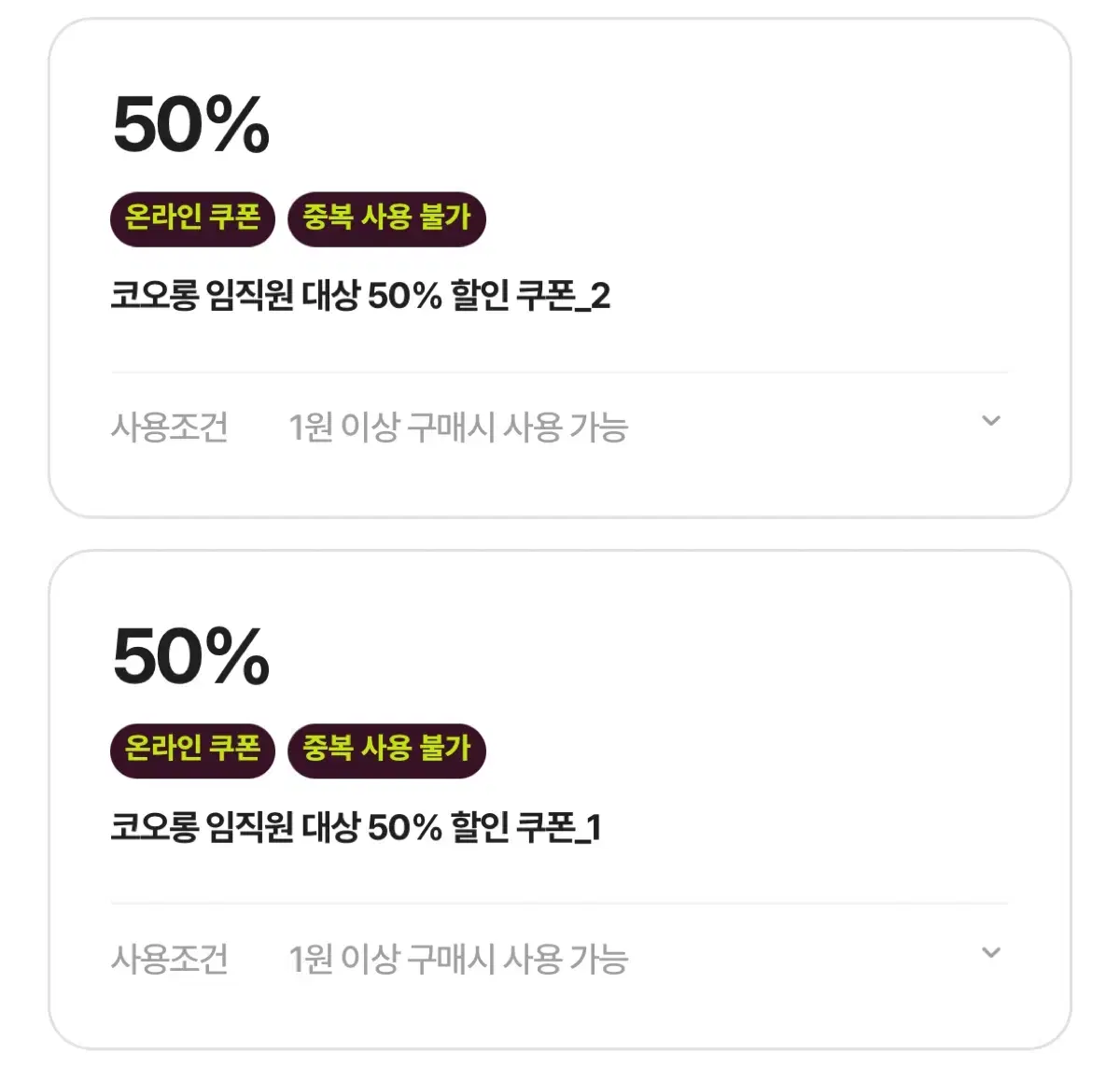Expand the 쿠폰_1 usage conditions chevron

(991, 953)
